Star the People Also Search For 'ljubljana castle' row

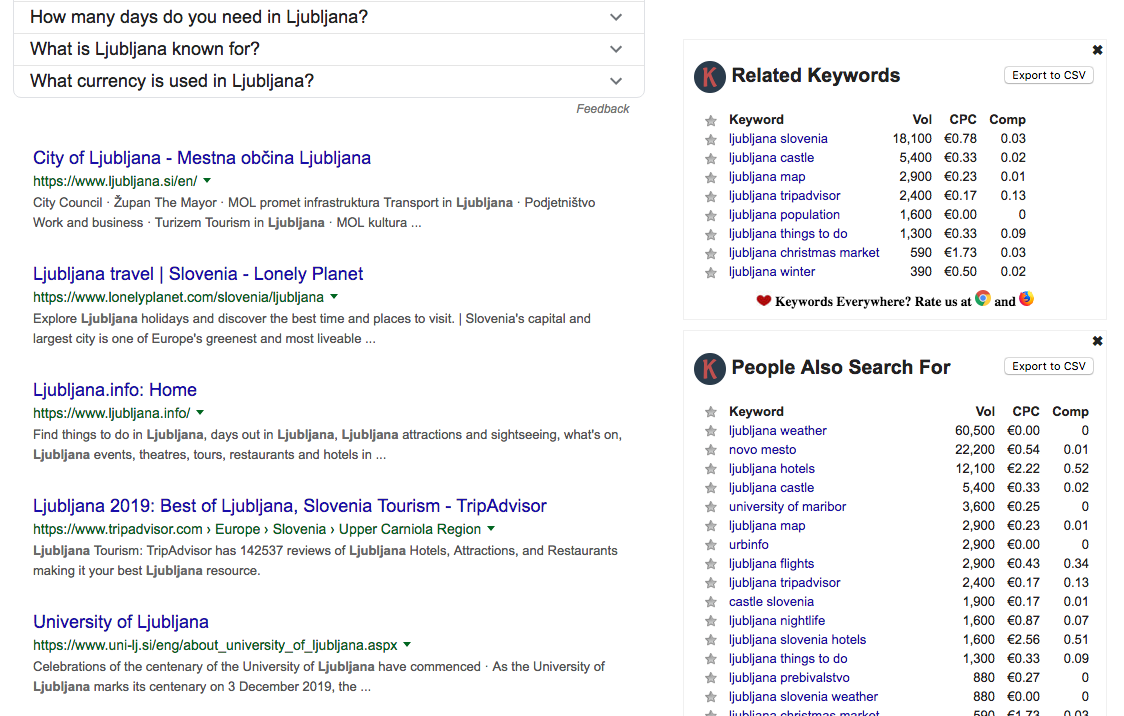coord(710,489)
